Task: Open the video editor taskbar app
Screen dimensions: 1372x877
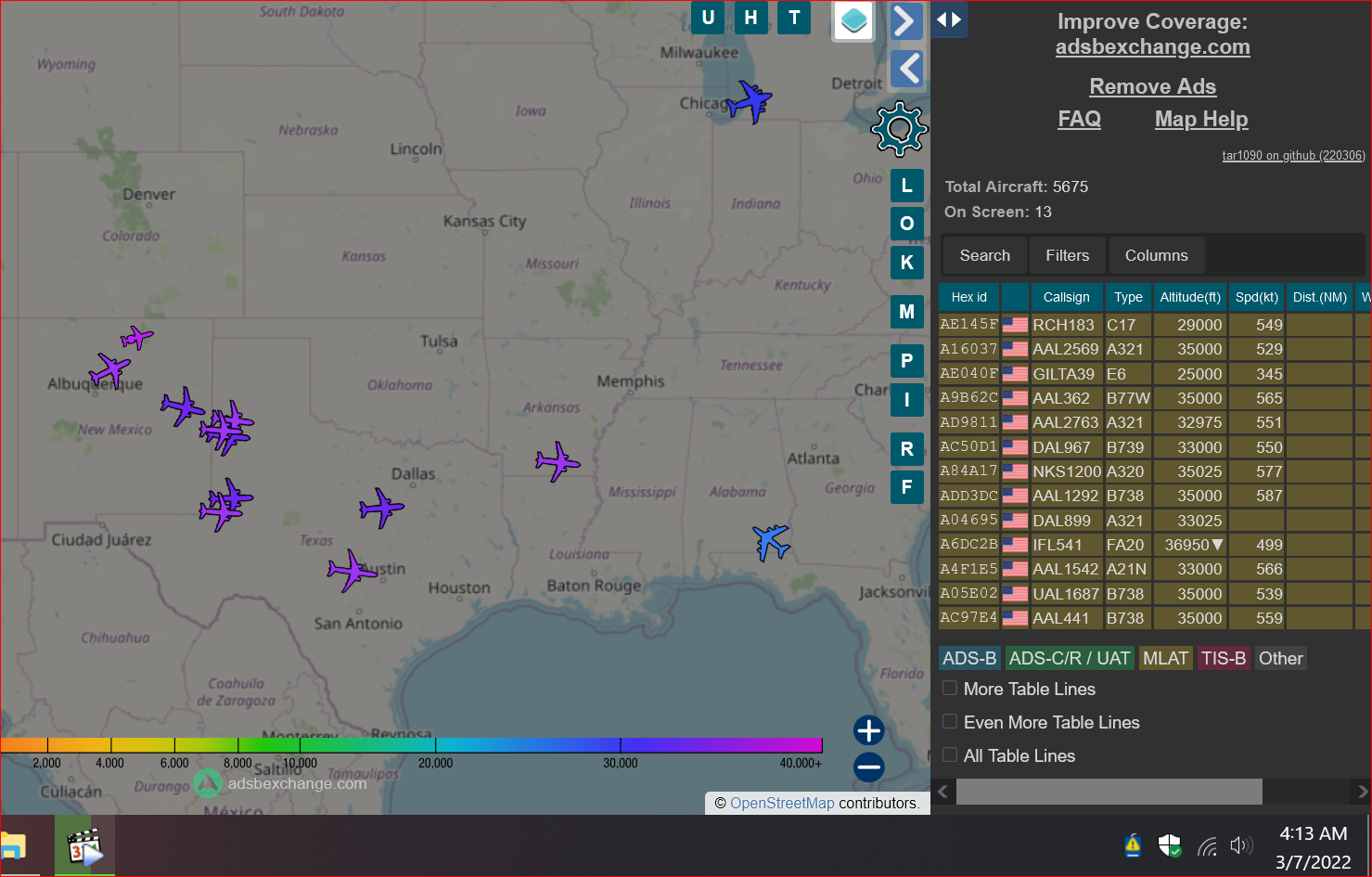Action: (84, 846)
